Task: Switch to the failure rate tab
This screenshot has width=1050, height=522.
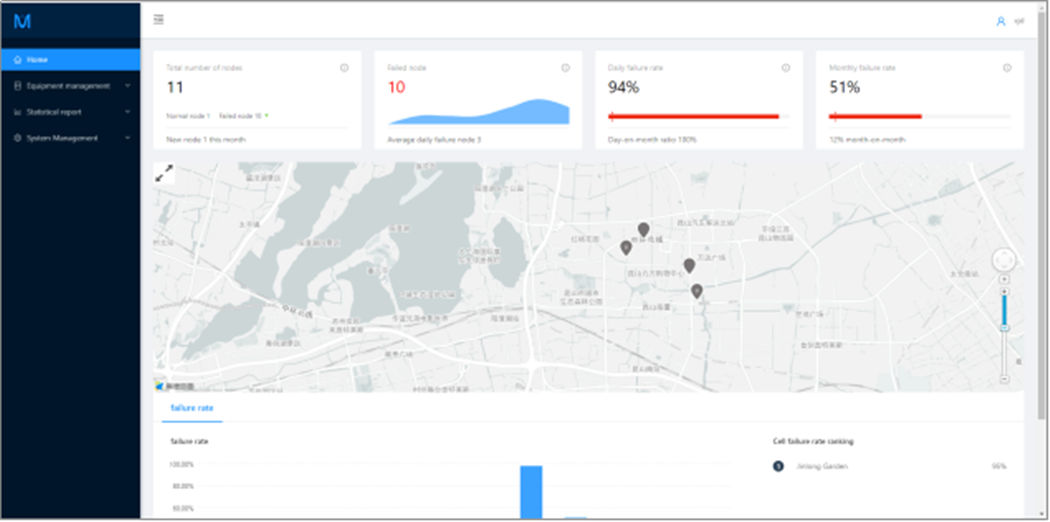Action: click(192, 407)
